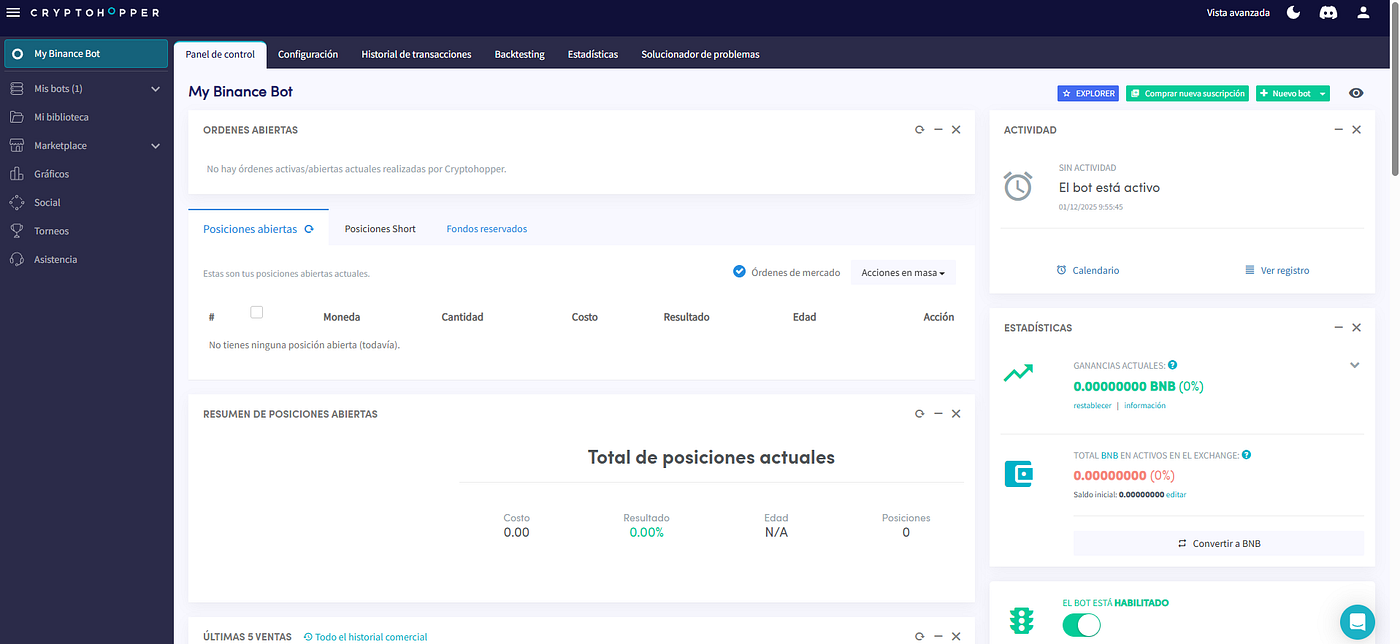Select Fondos reservados tab
The width and height of the screenshot is (1400, 644).
[x=487, y=229]
